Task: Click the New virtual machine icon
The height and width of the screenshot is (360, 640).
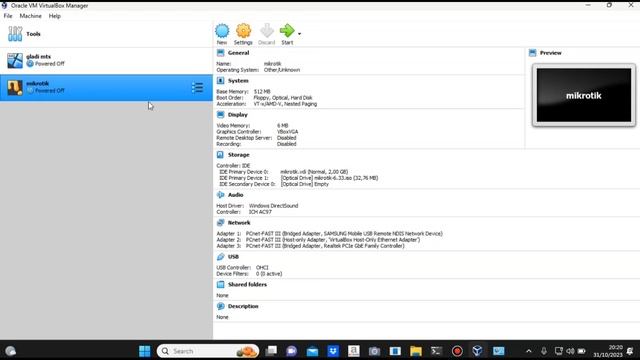Action: (x=222, y=31)
